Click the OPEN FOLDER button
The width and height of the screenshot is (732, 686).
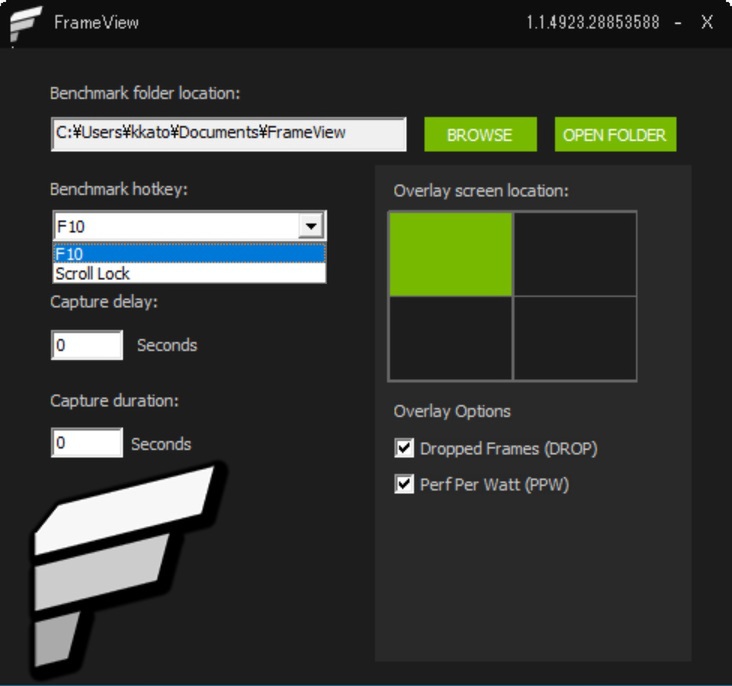(615, 134)
